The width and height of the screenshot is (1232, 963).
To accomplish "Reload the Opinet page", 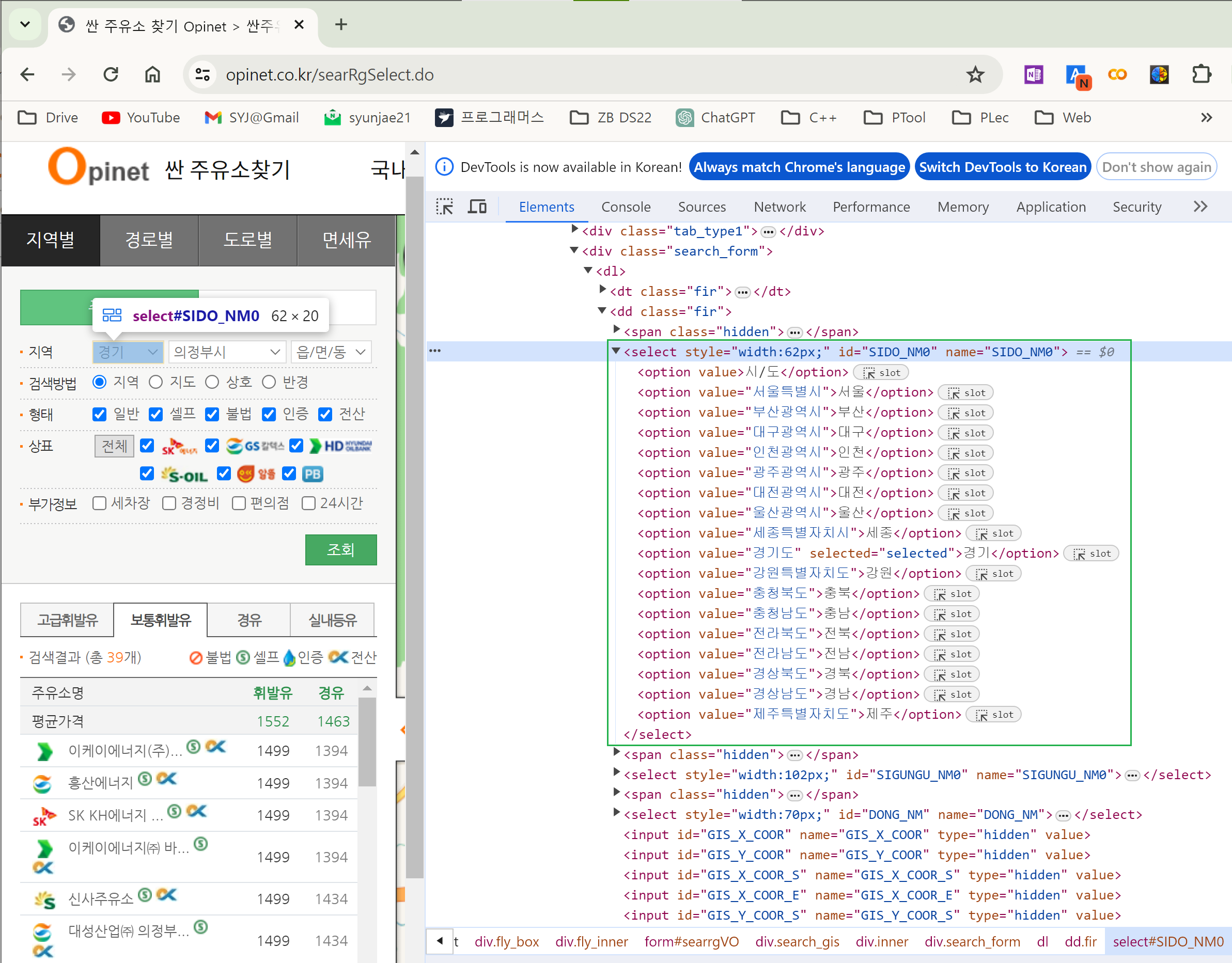I will 111,74.
